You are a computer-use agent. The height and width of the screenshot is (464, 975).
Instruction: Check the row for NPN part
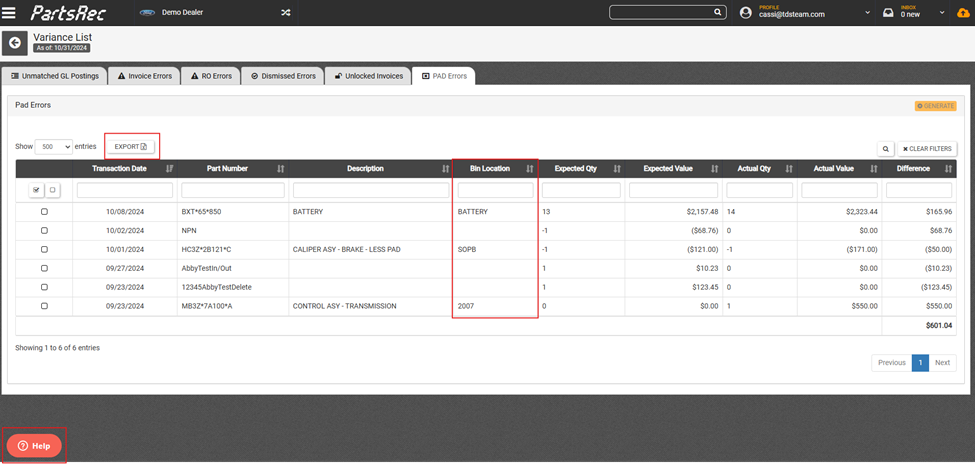tap(44, 231)
